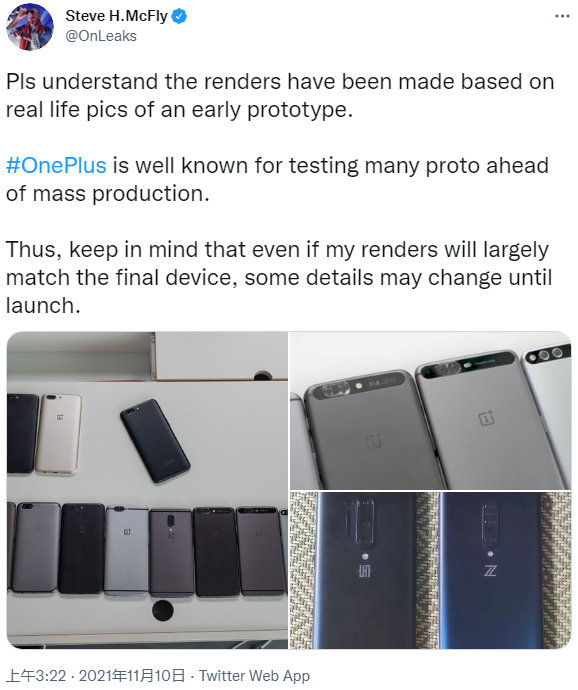Click the 2021年11月10日 date text

tap(132, 675)
